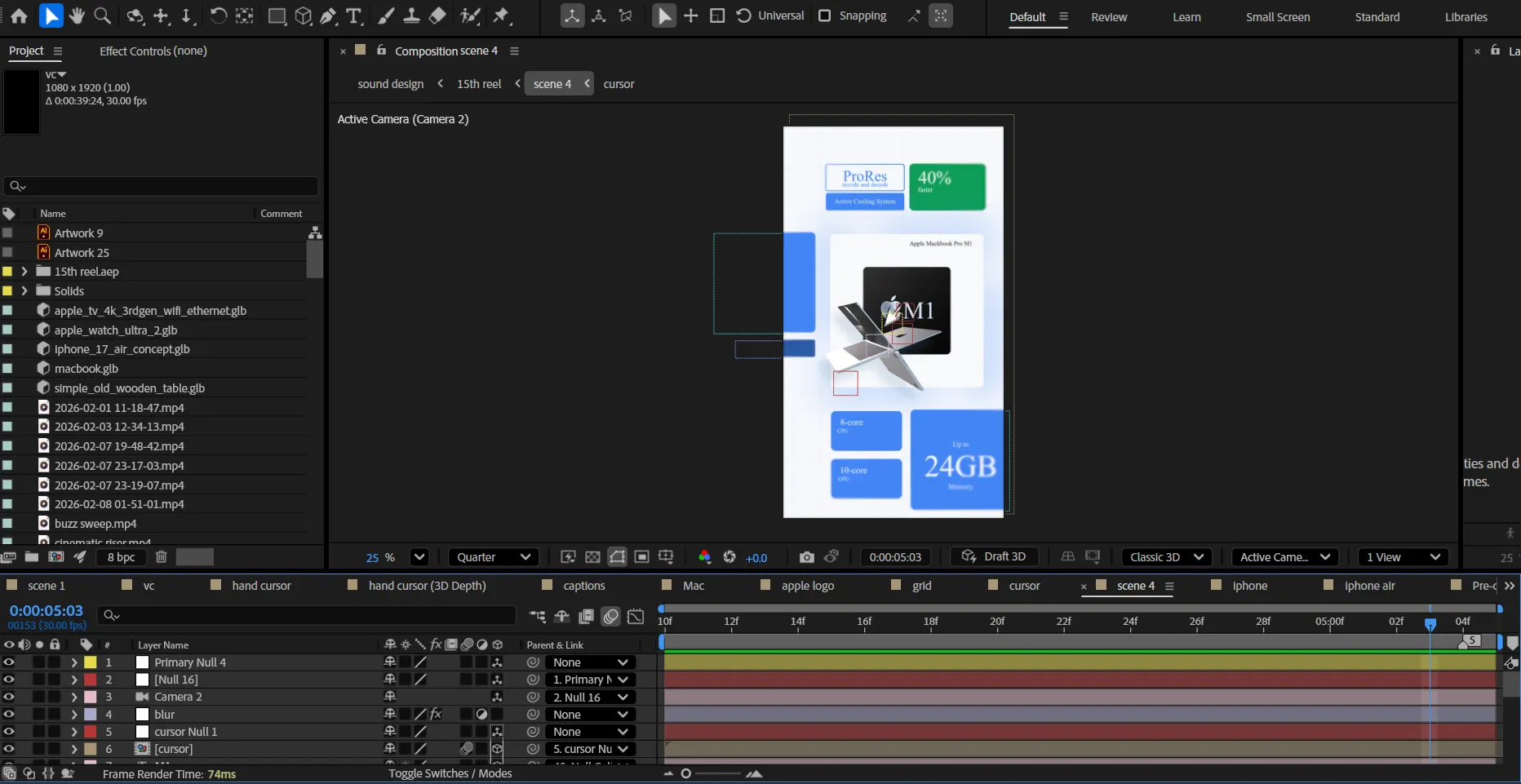Image resolution: width=1521 pixels, height=784 pixels.
Task: Expand the Solids folder
Action: point(24,290)
